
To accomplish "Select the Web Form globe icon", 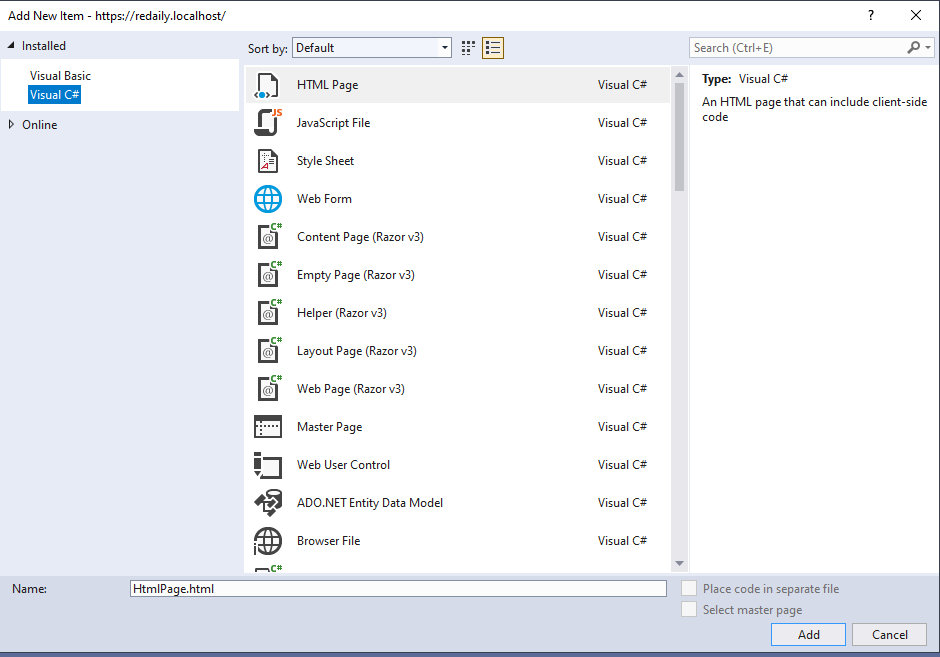I will click(x=267, y=199).
